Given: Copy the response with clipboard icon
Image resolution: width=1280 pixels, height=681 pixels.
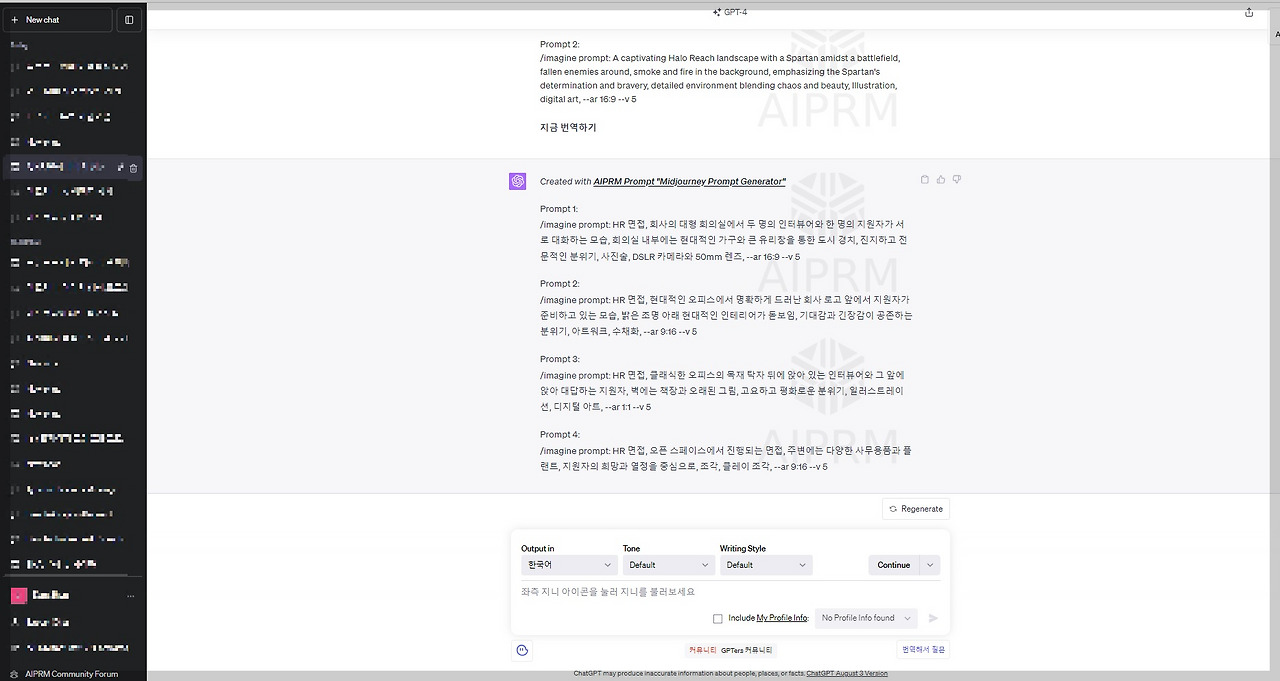Looking at the screenshot, I should point(924,179).
